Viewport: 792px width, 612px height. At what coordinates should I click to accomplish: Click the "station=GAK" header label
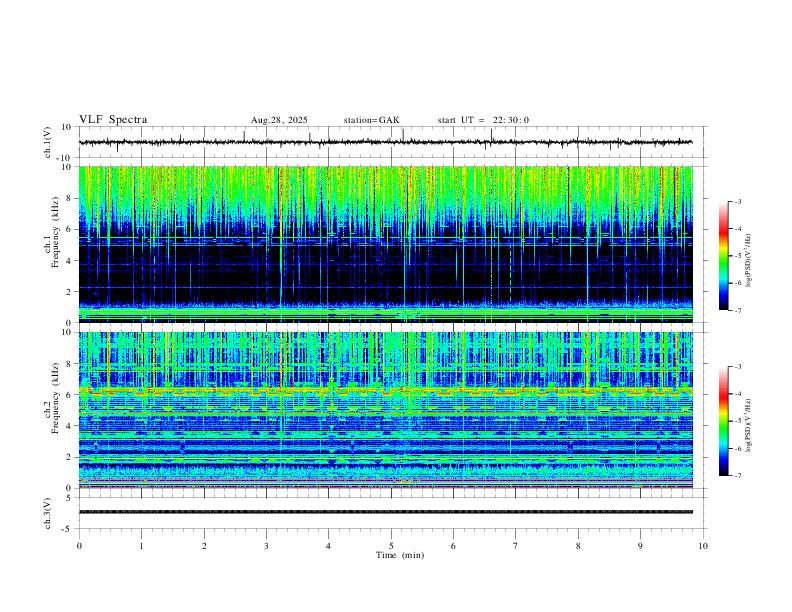(x=371, y=120)
